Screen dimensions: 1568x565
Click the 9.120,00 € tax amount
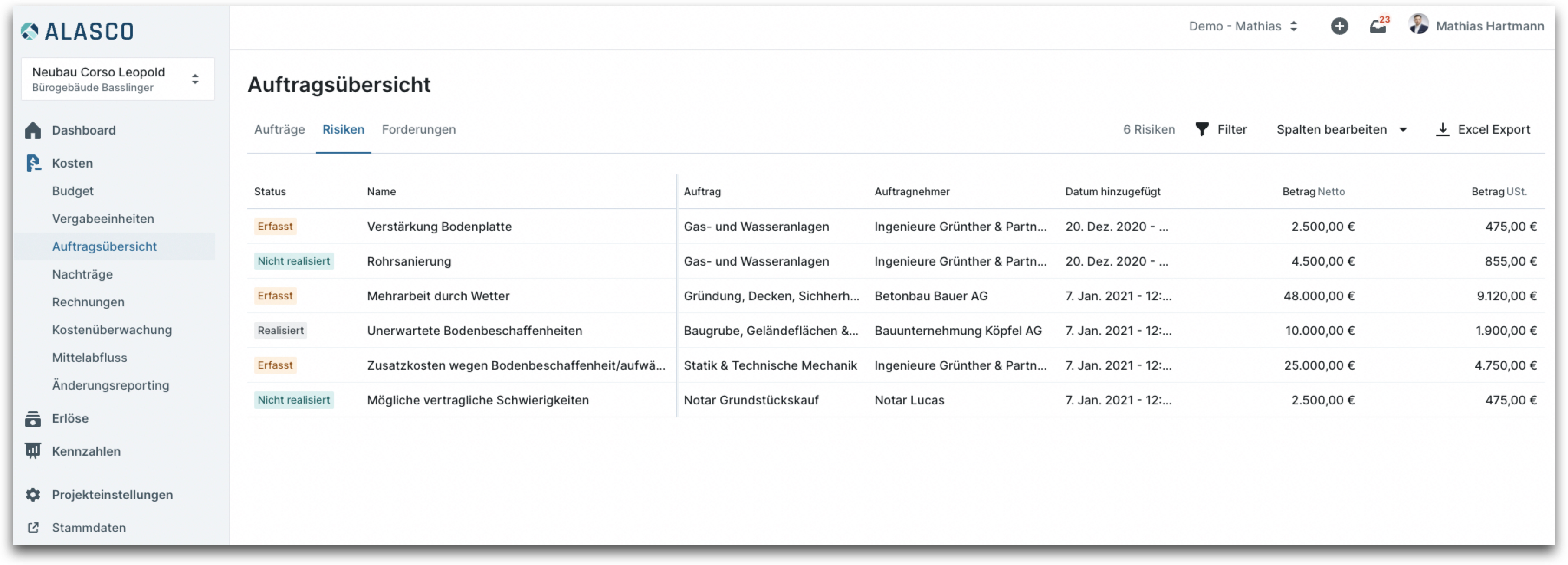(x=1506, y=296)
